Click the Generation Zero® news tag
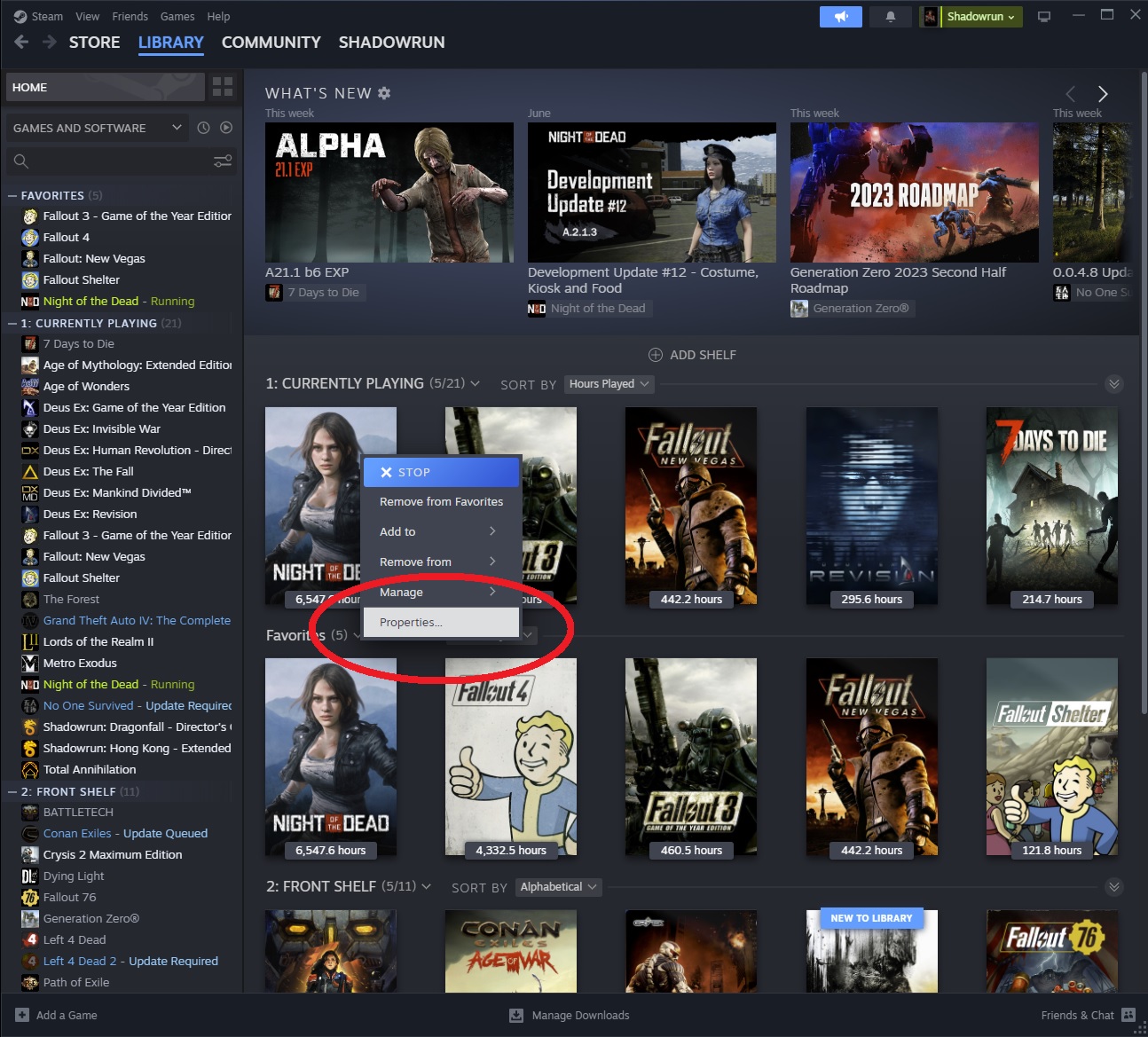The width and height of the screenshot is (1148, 1037). tap(852, 309)
